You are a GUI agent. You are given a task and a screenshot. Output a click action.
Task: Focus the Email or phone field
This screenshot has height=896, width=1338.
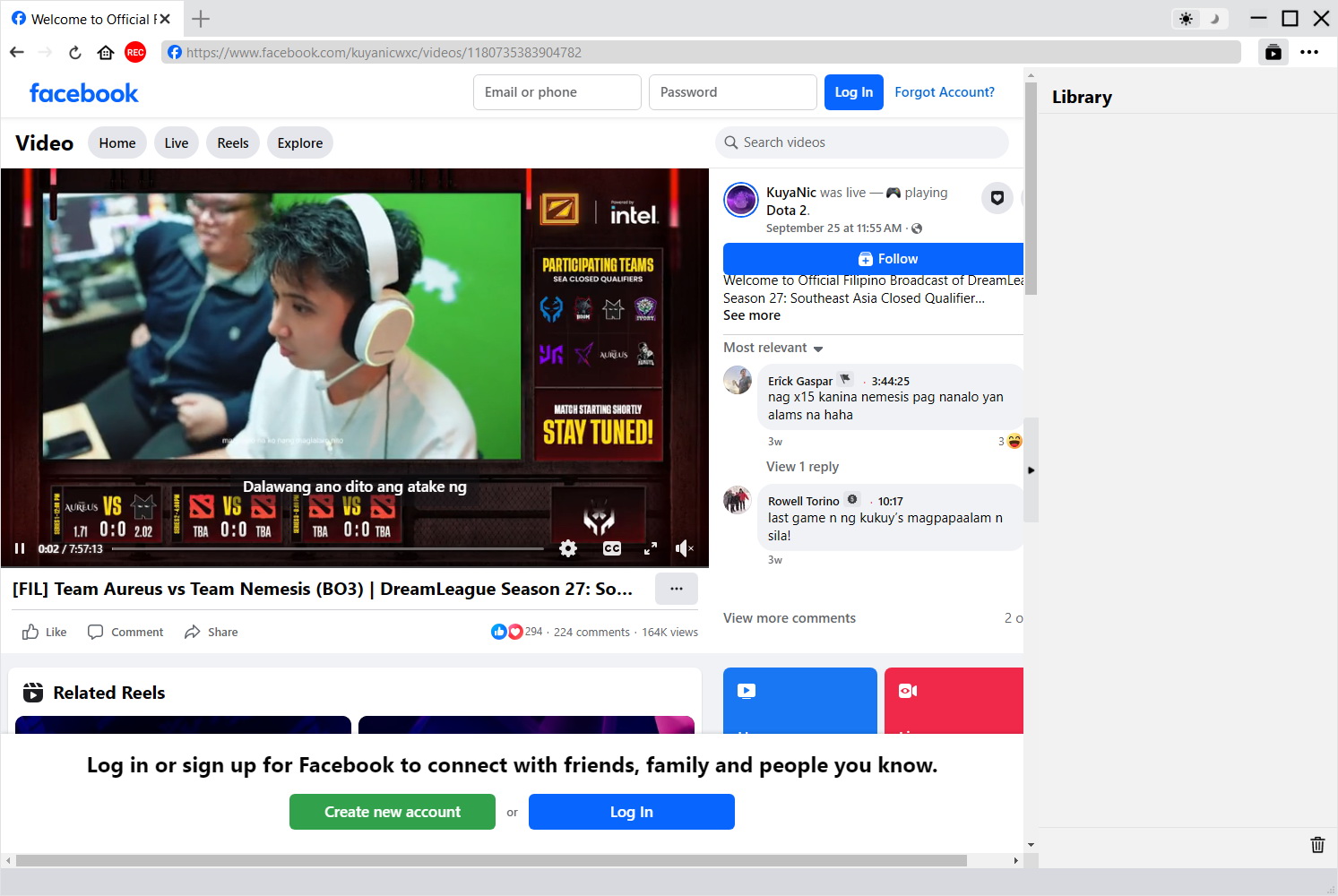coord(557,92)
